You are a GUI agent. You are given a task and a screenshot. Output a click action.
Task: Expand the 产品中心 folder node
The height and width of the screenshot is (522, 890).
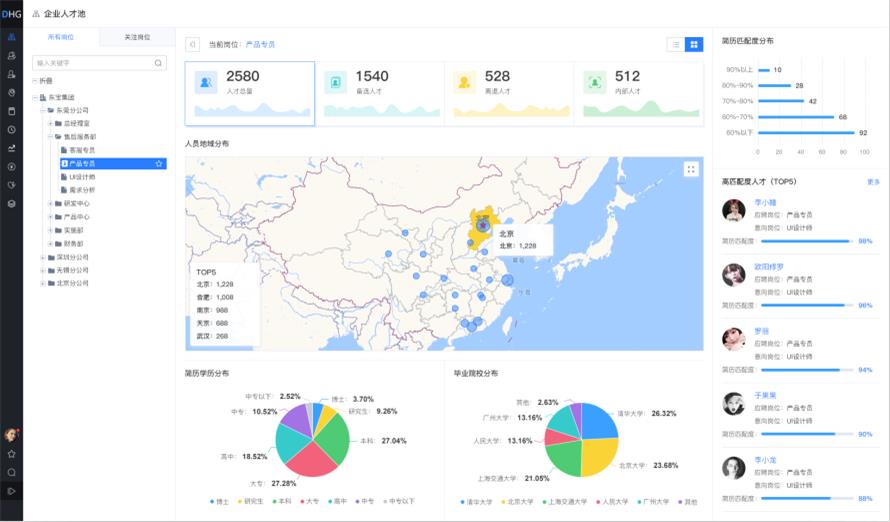point(50,217)
